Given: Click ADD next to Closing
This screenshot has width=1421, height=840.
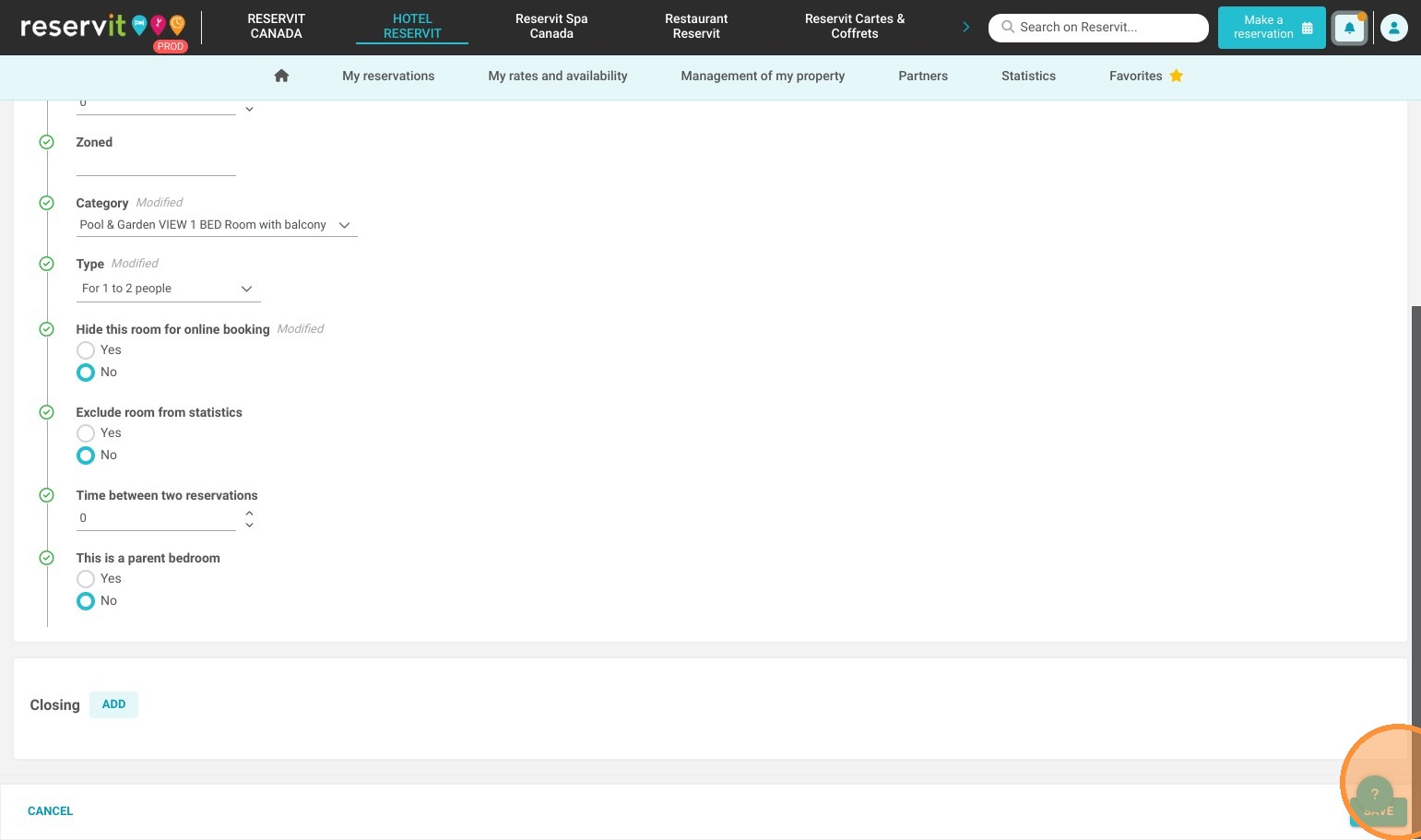Looking at the screenshot, I should [x=113, y=704].
